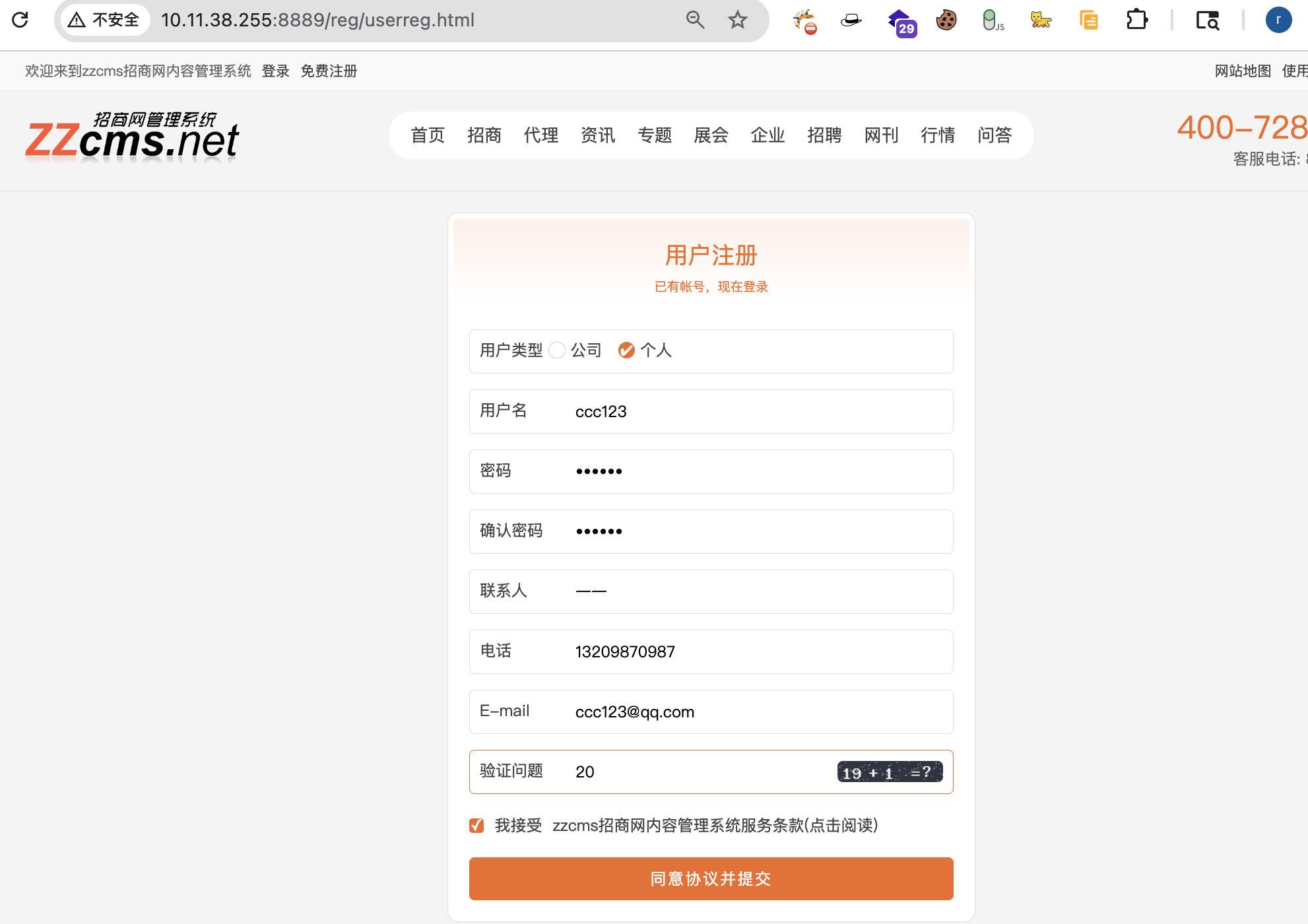Open the 问答 navigation menu item

tap(995, 135)
